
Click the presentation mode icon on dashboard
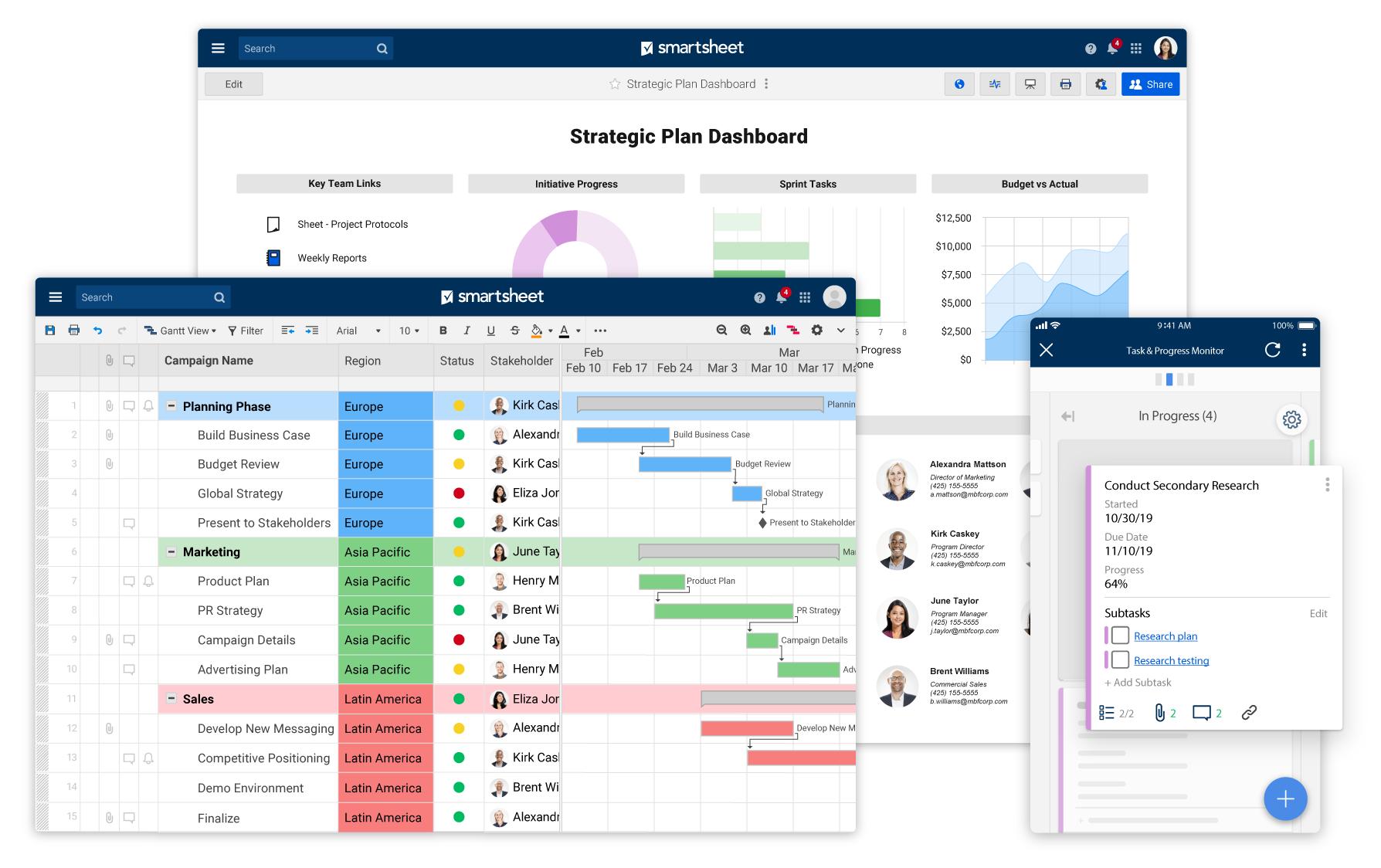point(1030,84)
